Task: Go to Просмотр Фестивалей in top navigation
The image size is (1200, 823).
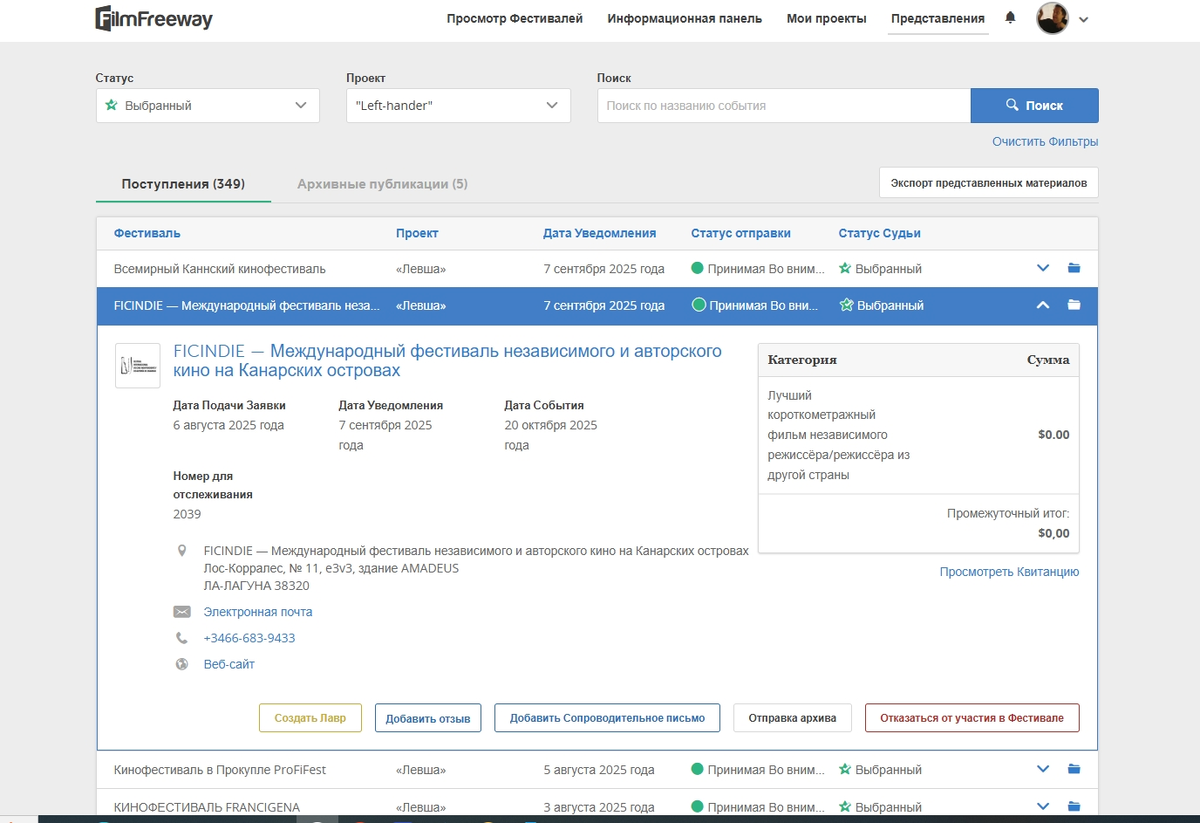Action: coord(515,18)
